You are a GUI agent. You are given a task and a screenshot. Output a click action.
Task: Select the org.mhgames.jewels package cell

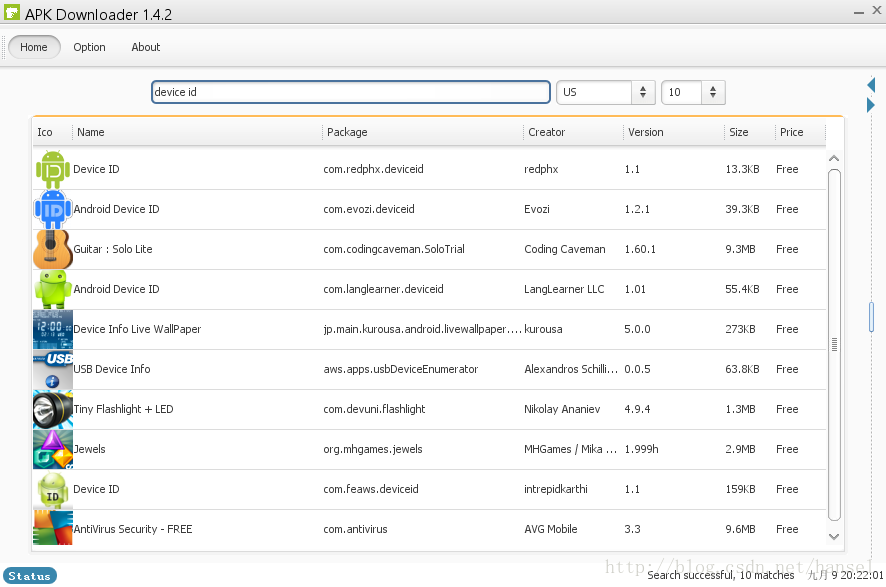pos(373,450)
